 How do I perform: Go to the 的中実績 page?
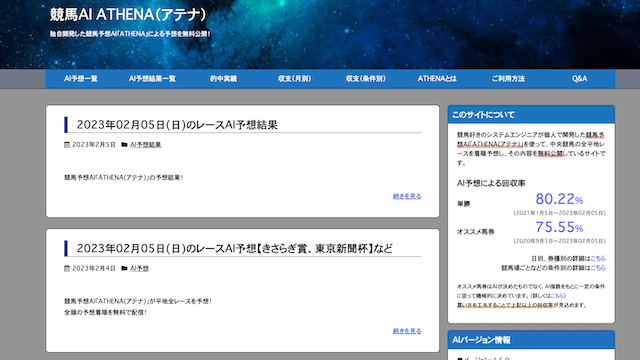pyautogui.click(x=223, y=79)
